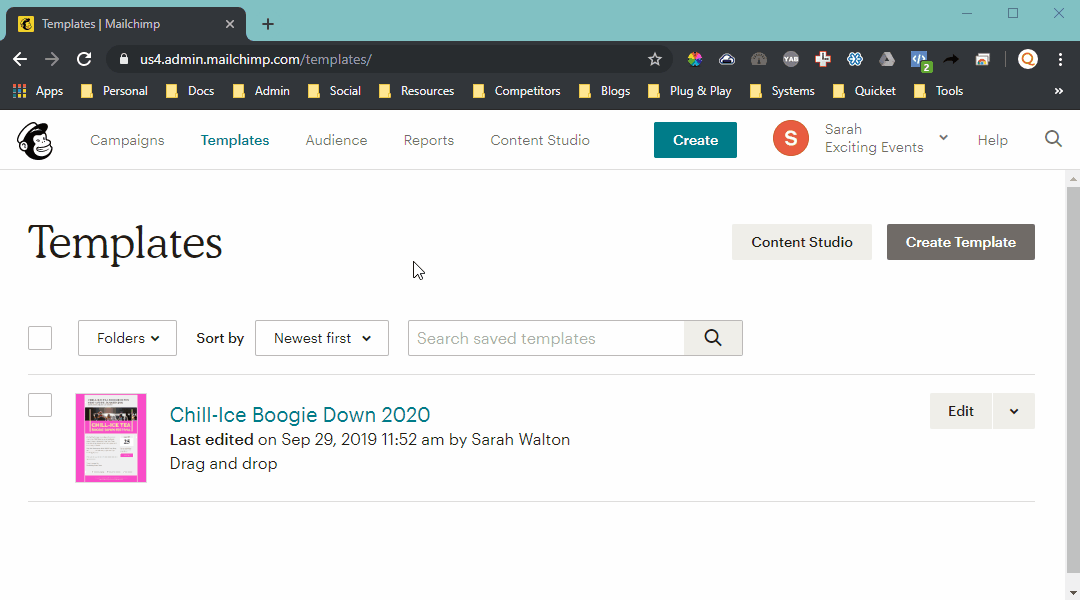Open Reports in the navigation

pyautogui.click(x=428, y=140)
